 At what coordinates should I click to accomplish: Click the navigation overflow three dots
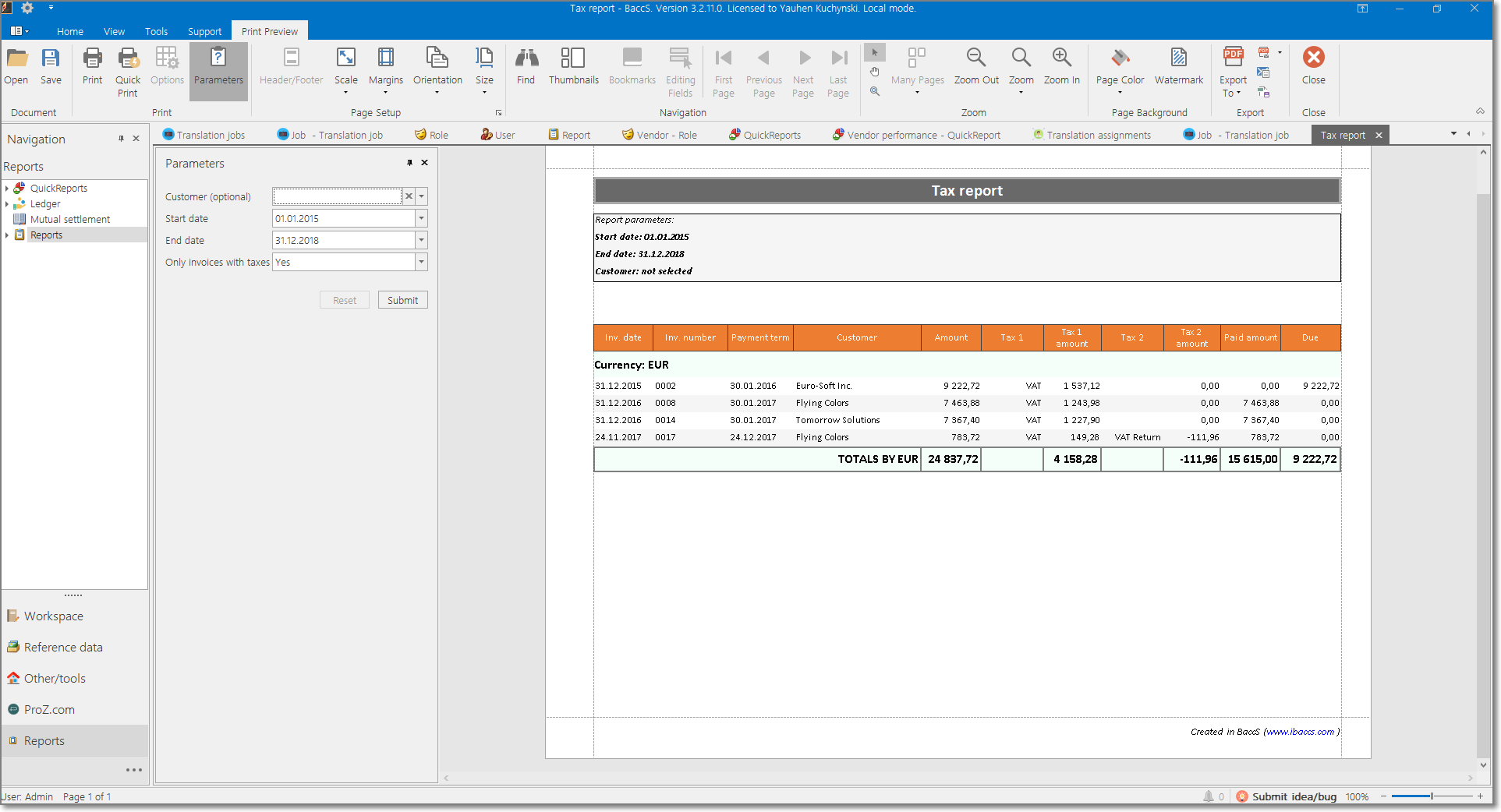(134, 770)
